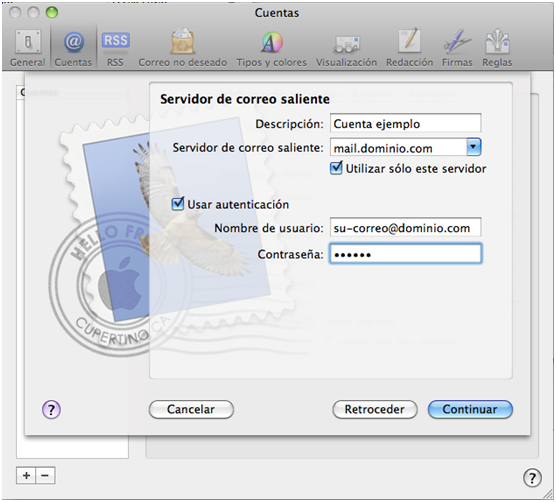Open Correo no deseado settings
The image size is (556, 502).
point(182,48)
